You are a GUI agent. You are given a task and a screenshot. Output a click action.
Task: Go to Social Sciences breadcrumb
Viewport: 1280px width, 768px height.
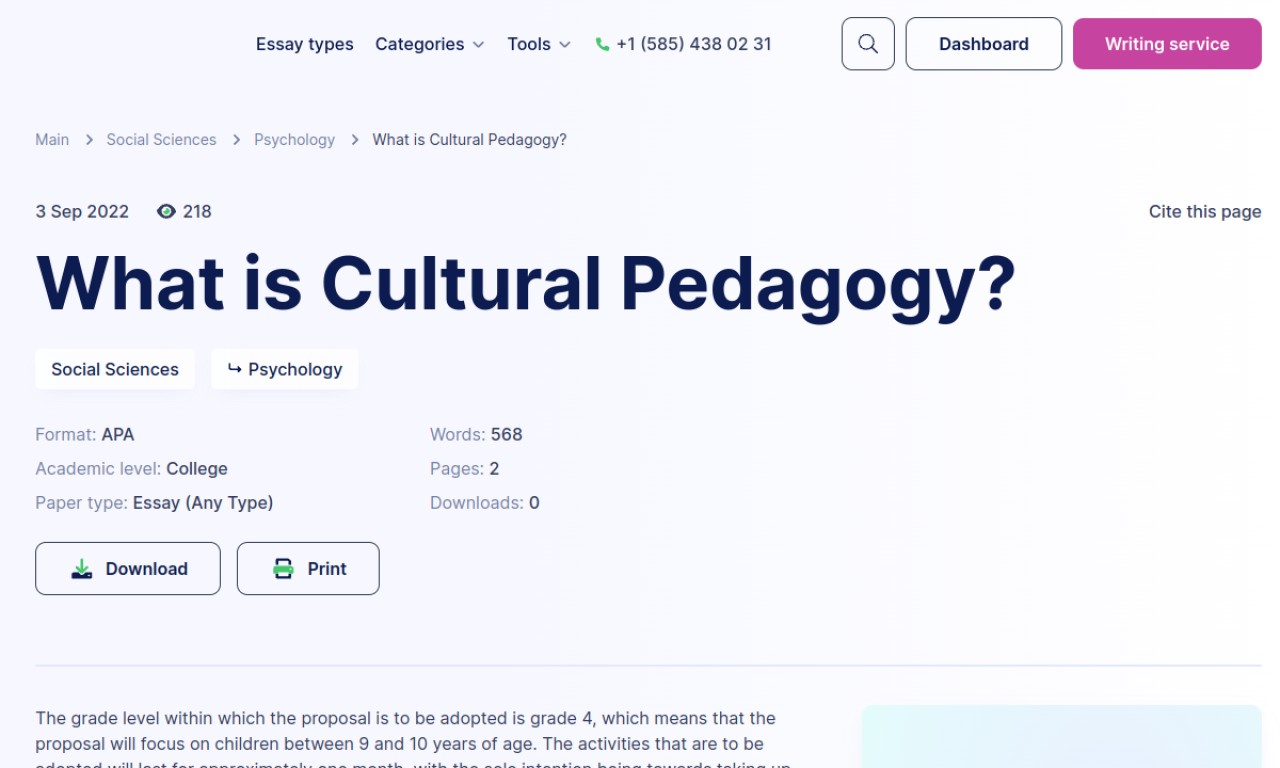(x=161, y=140)
